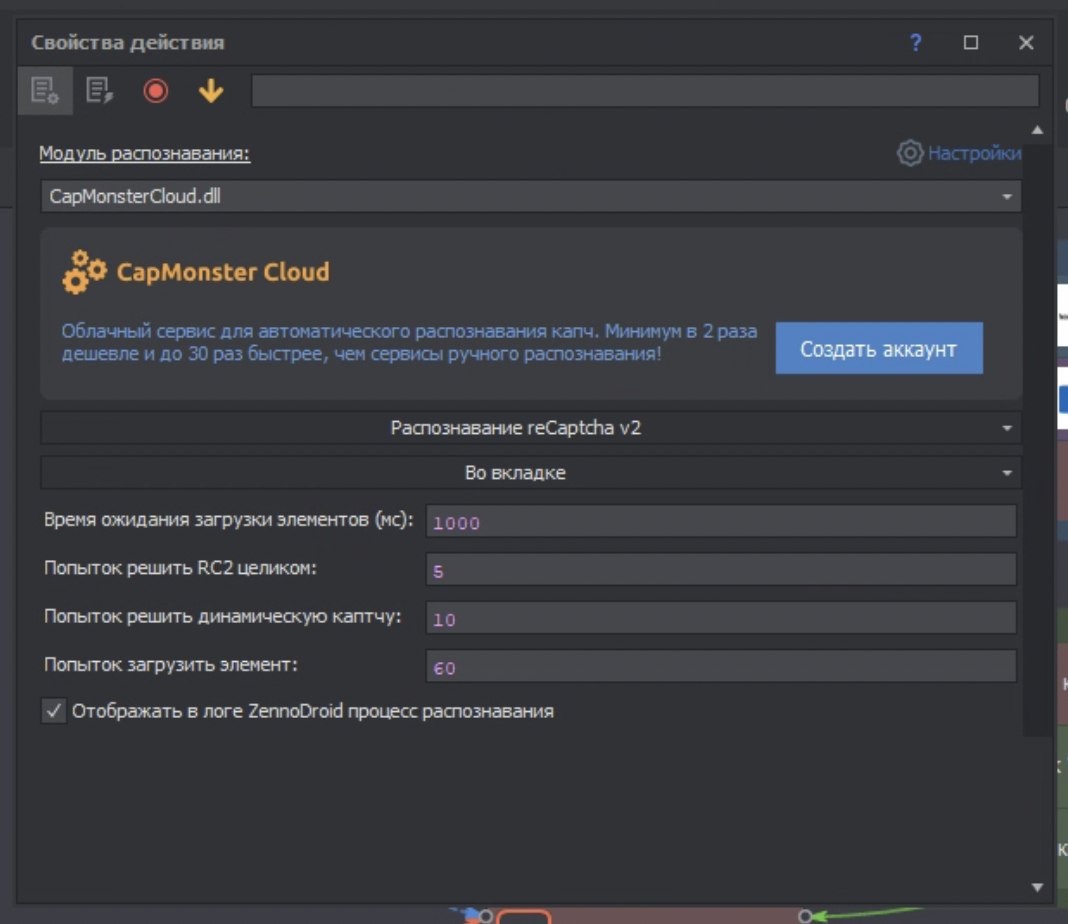Open the CapMonsterCloud.dll module dropdown

tap(531, 196)
